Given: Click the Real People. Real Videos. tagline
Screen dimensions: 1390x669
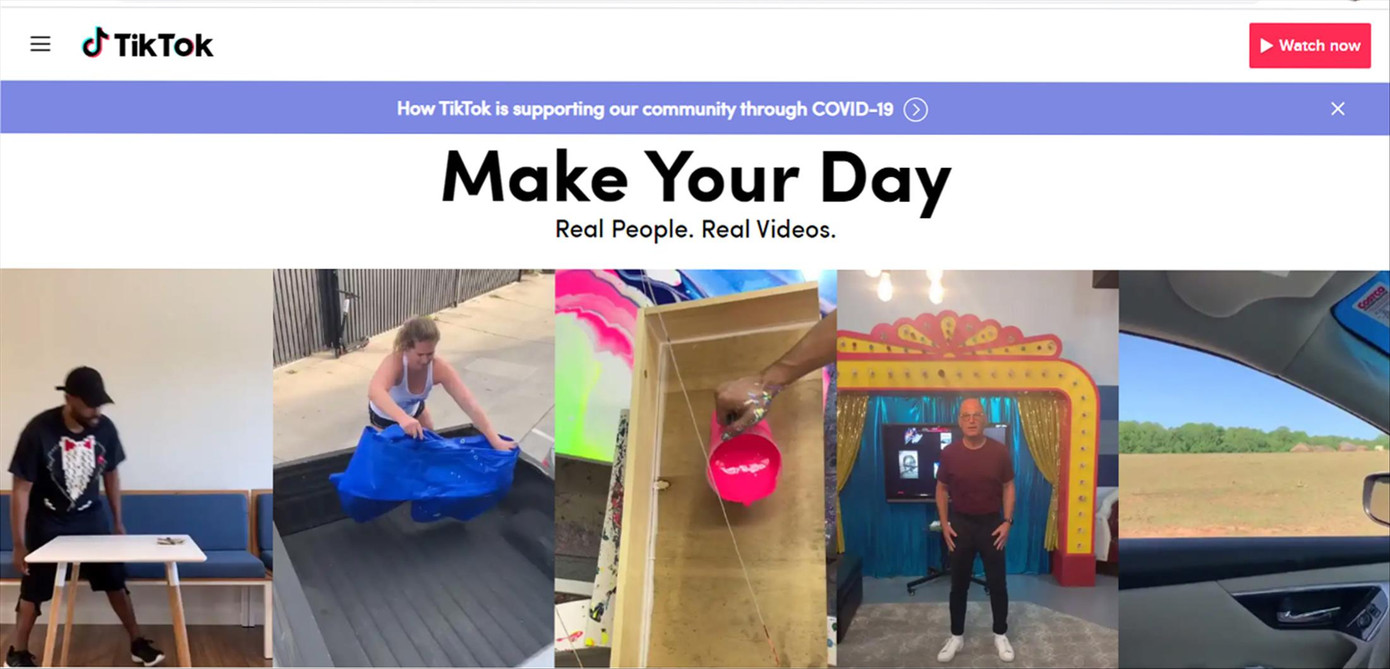Looking at the screenshot, I should 695,229.
